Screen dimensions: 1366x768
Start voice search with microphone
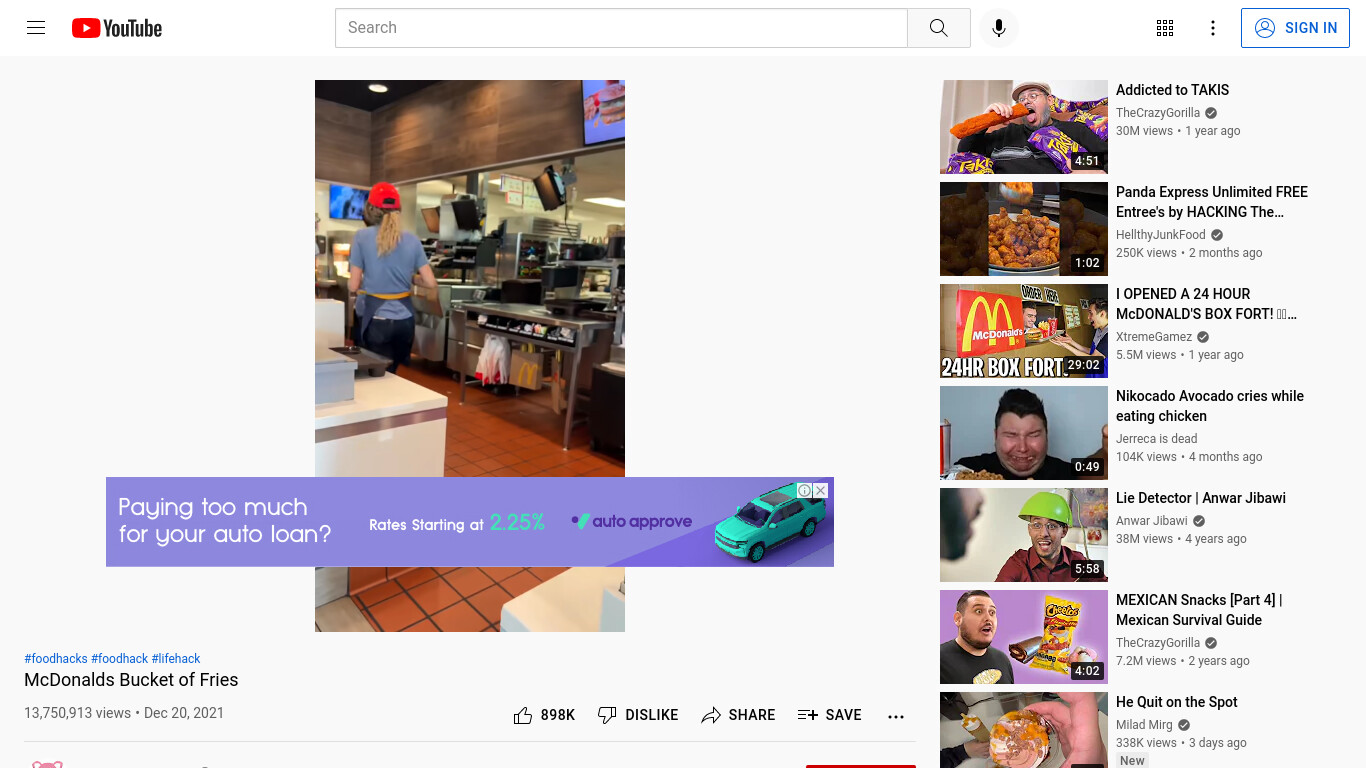pyautogui.click(x=998, y=28)
